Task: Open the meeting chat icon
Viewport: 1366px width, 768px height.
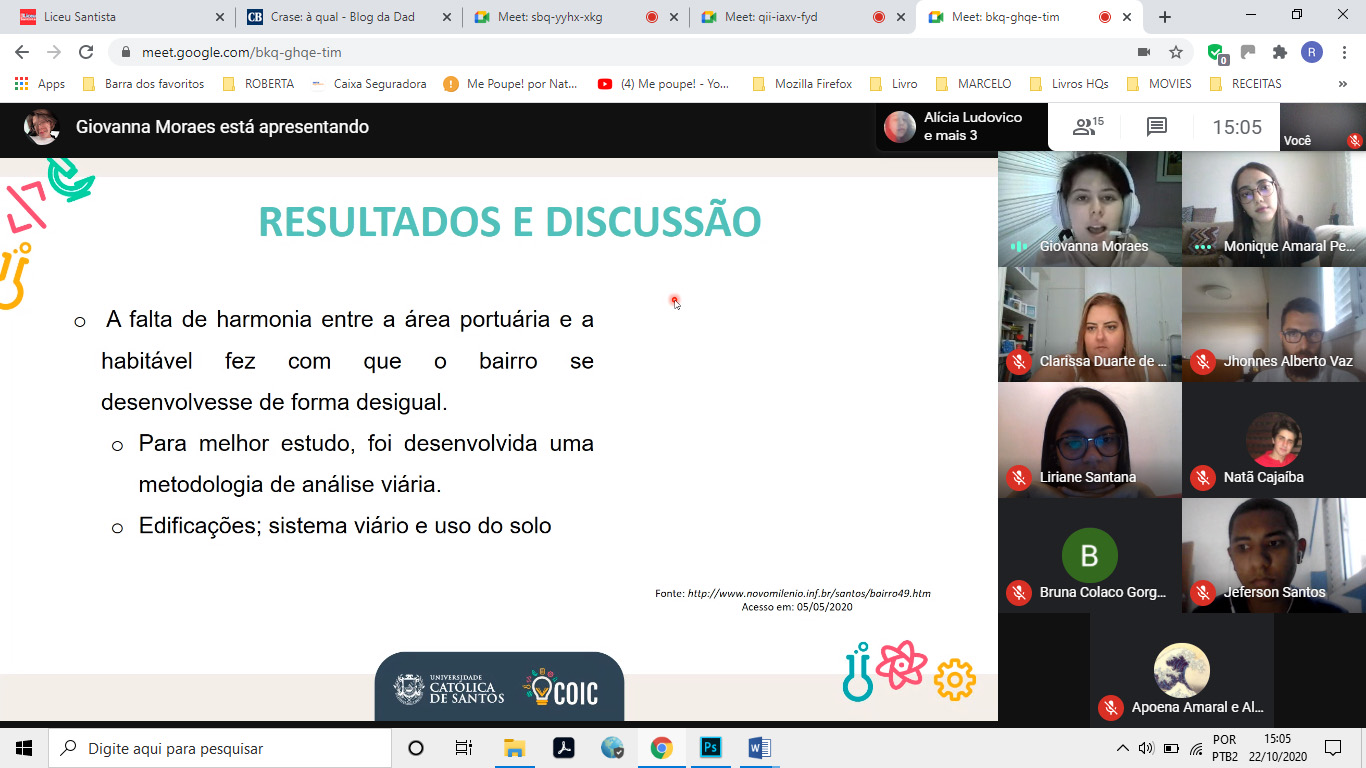Action: [x=1156, y=127]
